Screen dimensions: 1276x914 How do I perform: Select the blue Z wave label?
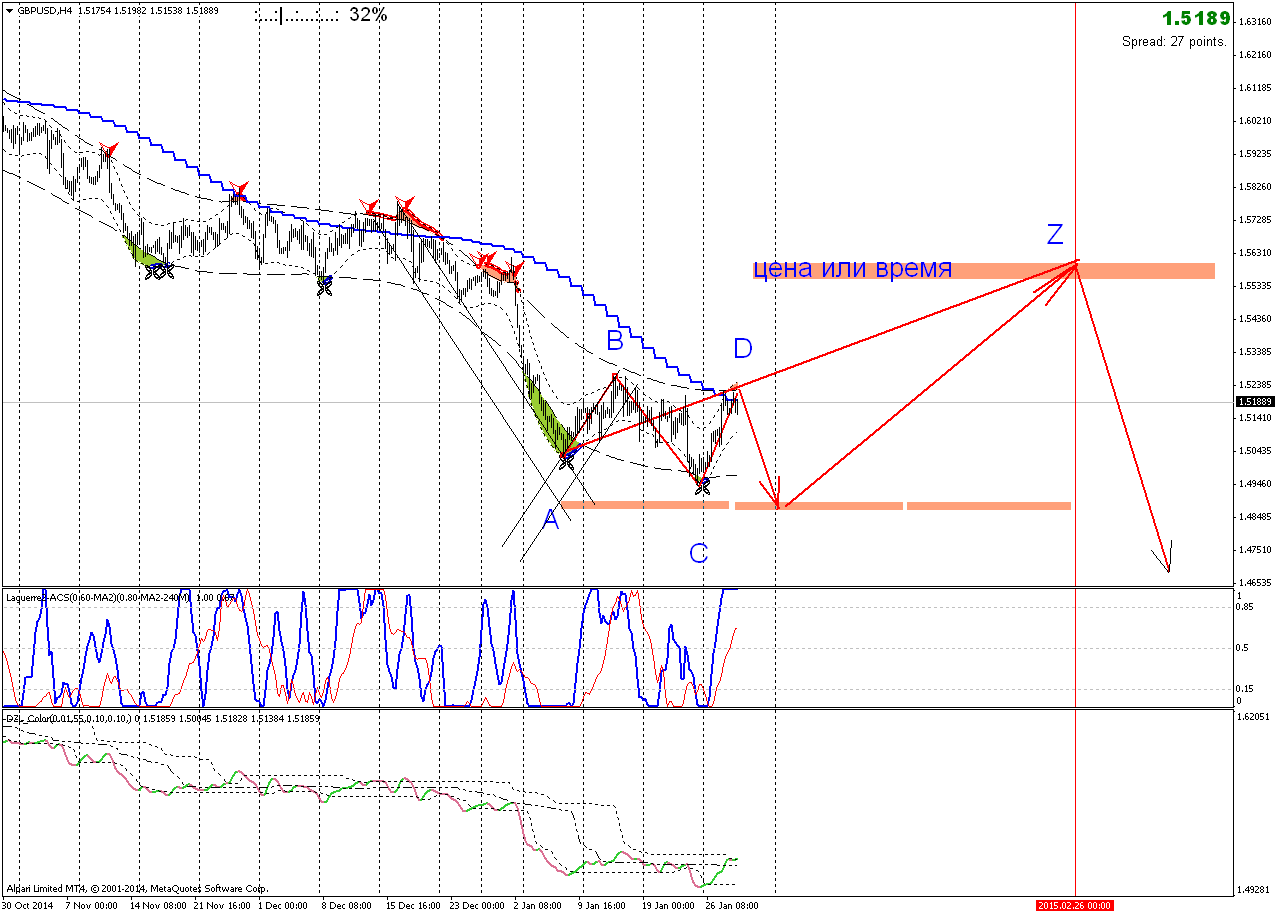coord(1055,235)
